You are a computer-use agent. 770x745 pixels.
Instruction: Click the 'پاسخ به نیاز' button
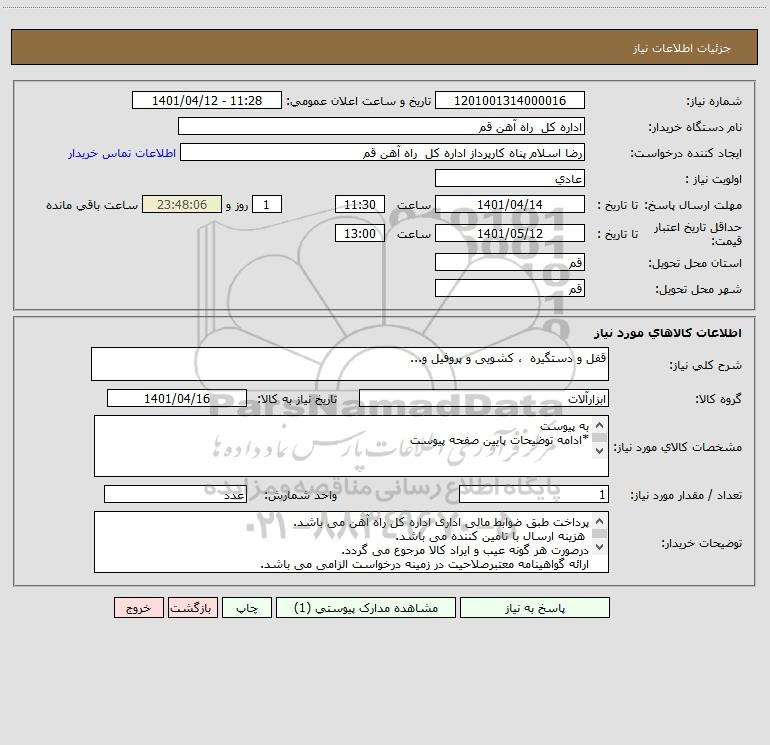pos(534,608)
